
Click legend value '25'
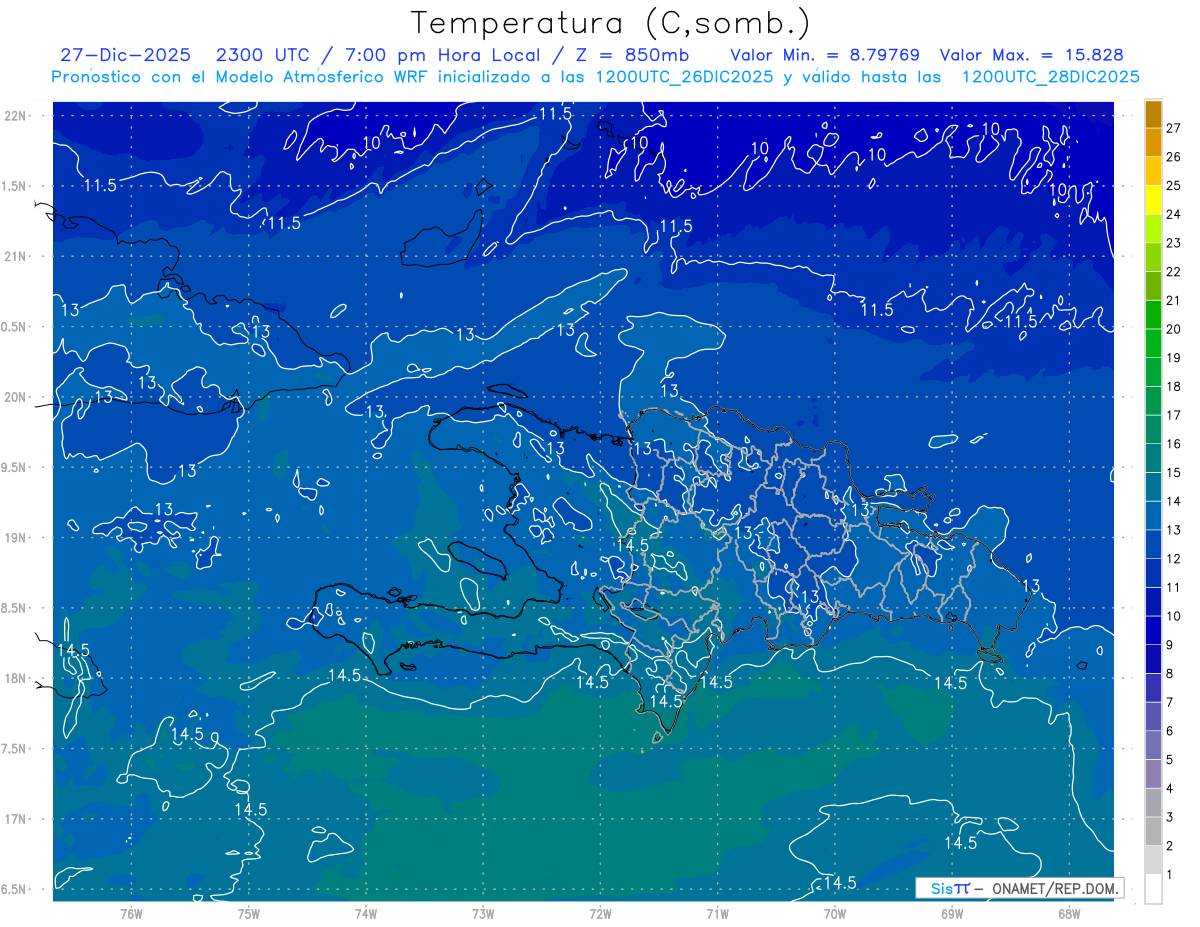[x=1174, y=185]
